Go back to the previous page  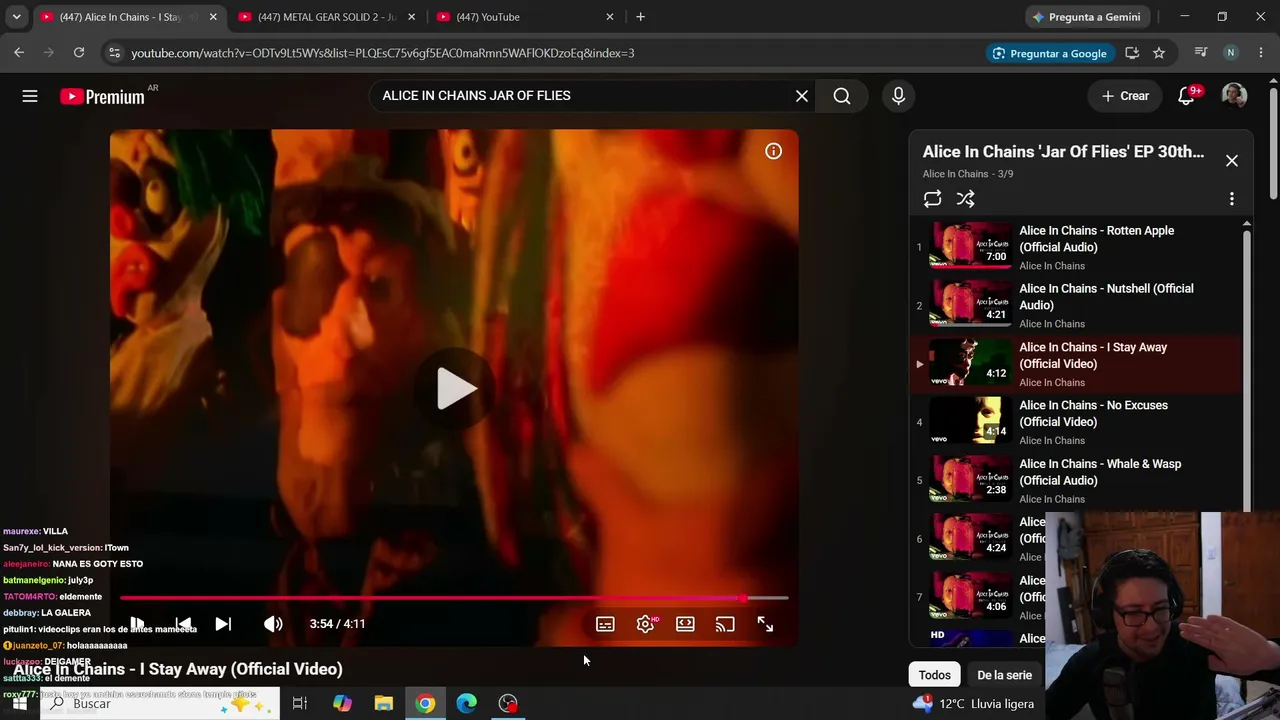pyautogui.click(x=19, y=53)
